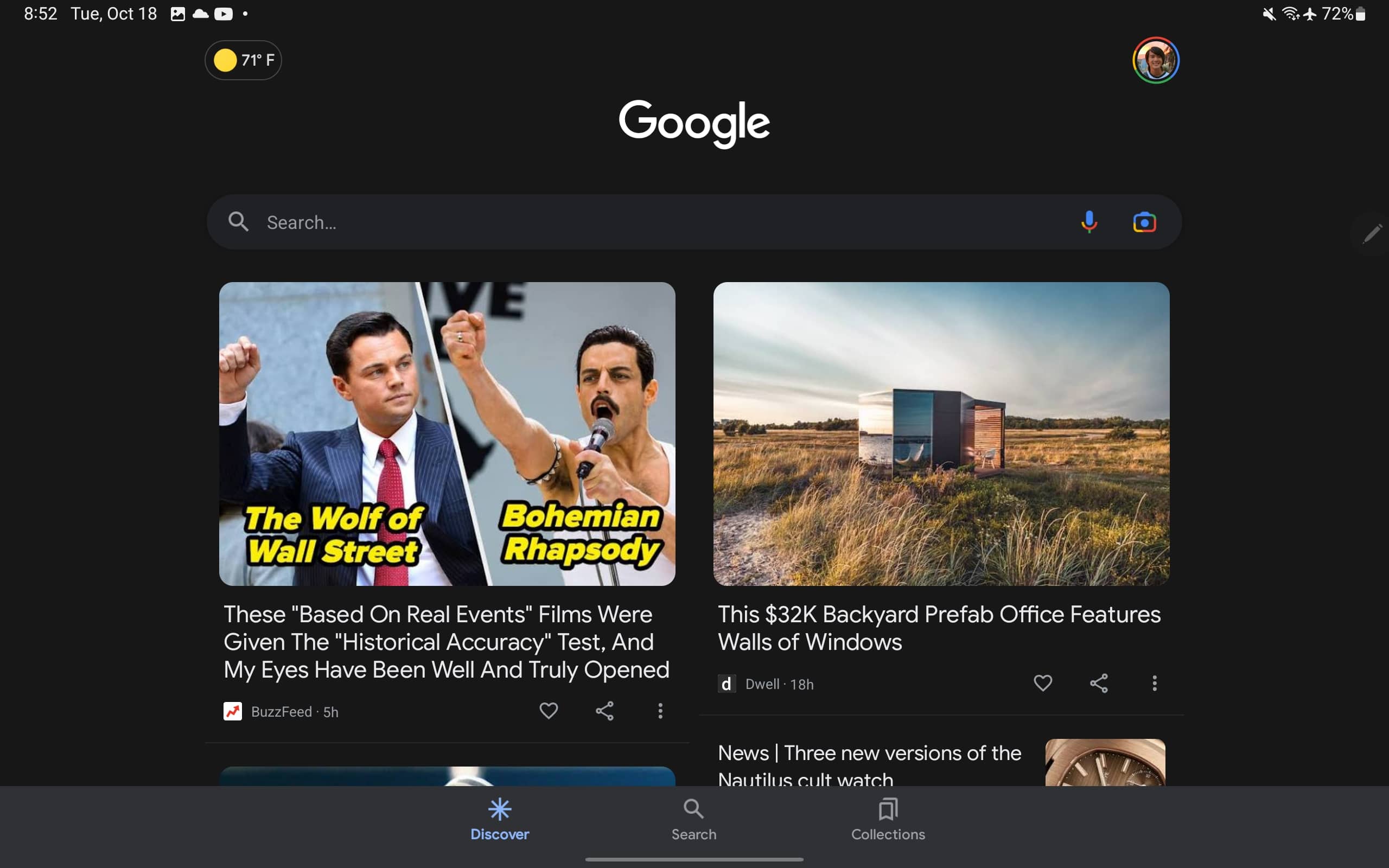
Task: Tap the voice search microphone icon
Action: 1089,222
